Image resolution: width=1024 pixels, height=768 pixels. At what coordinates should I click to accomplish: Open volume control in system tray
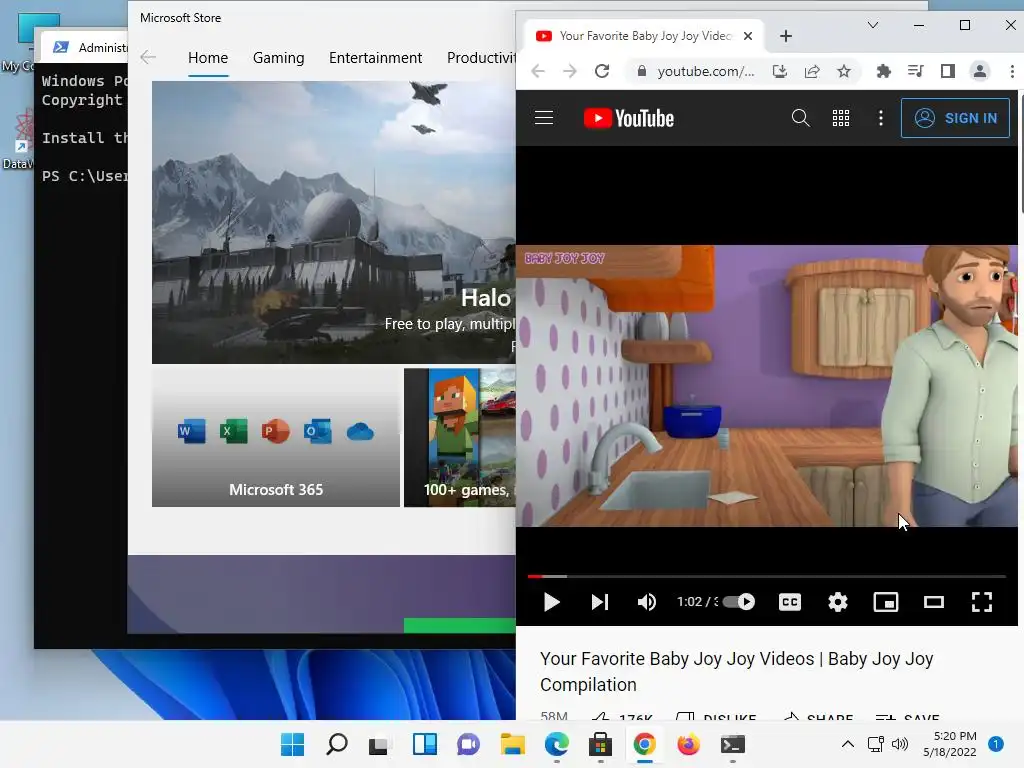pyautogui.click(x=900, y=744)
